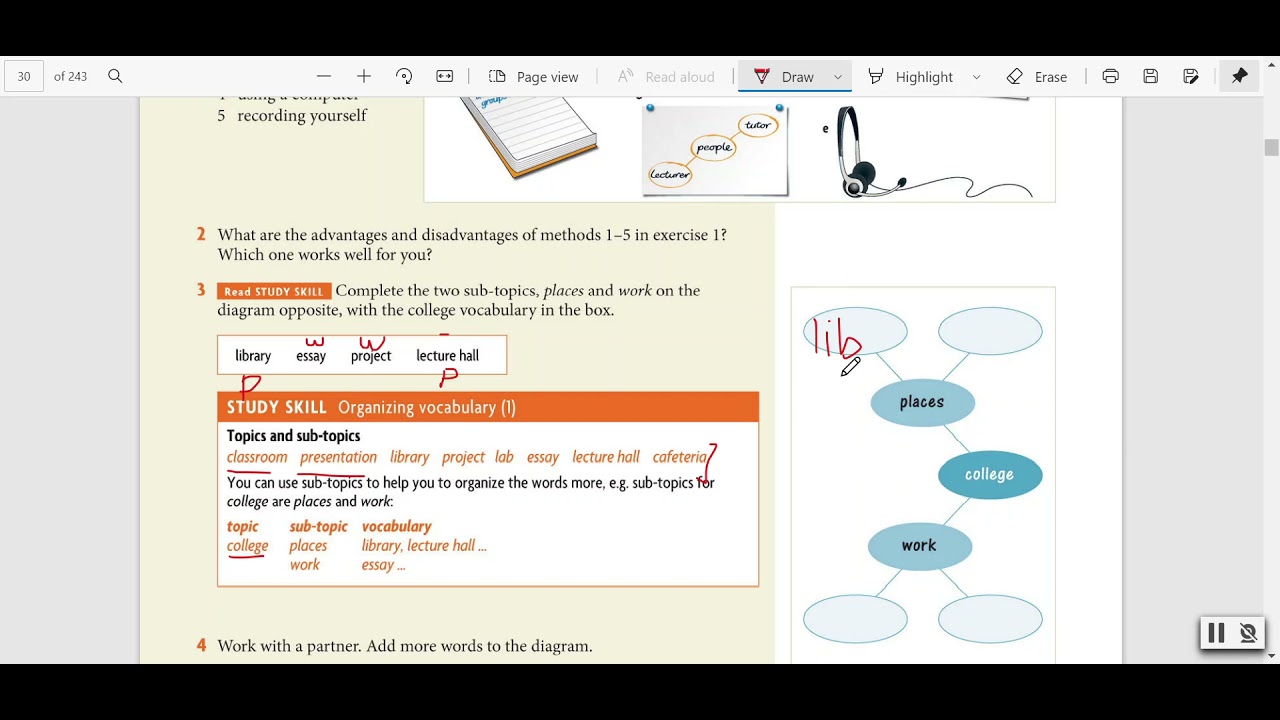Click the word 'library' in the box
Image resolution: width=1280 pixels, height=720 pixels.
(253, 356)
